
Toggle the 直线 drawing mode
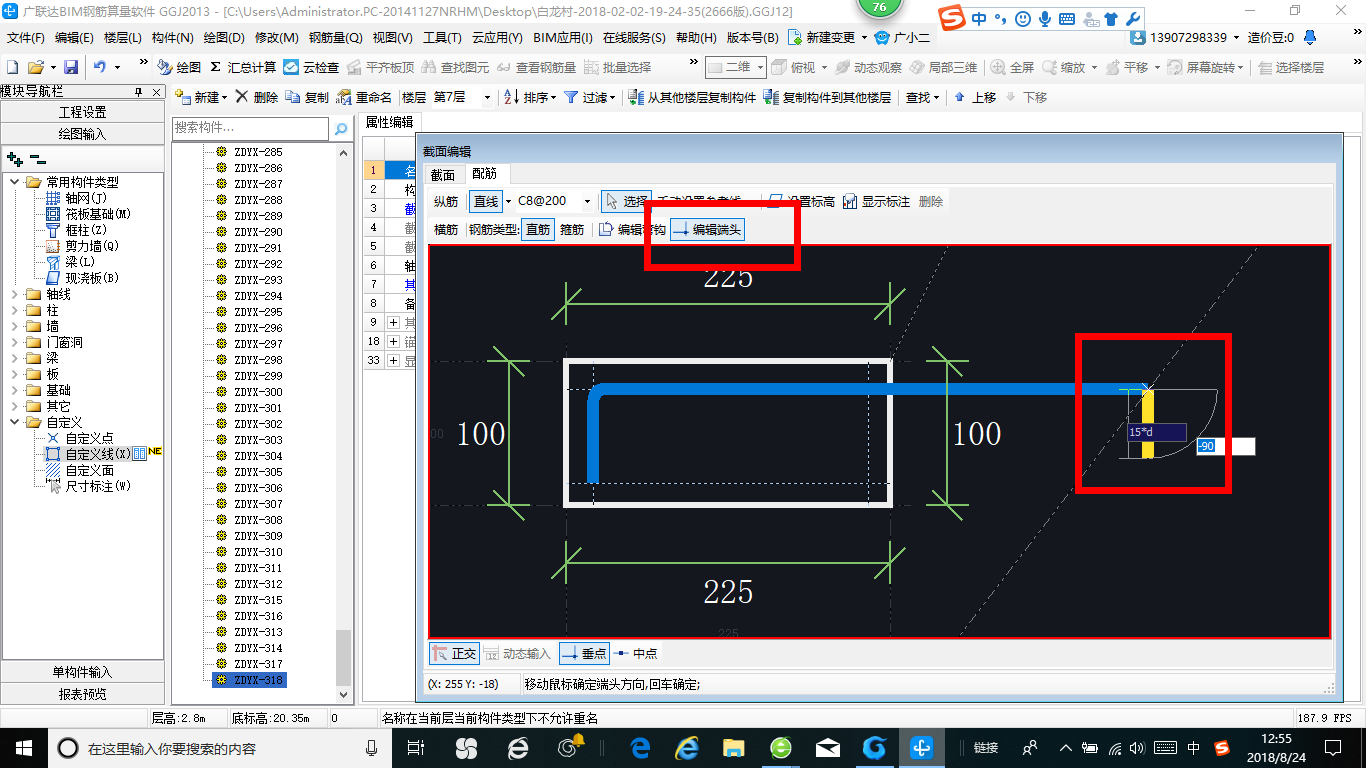(486, 201)
